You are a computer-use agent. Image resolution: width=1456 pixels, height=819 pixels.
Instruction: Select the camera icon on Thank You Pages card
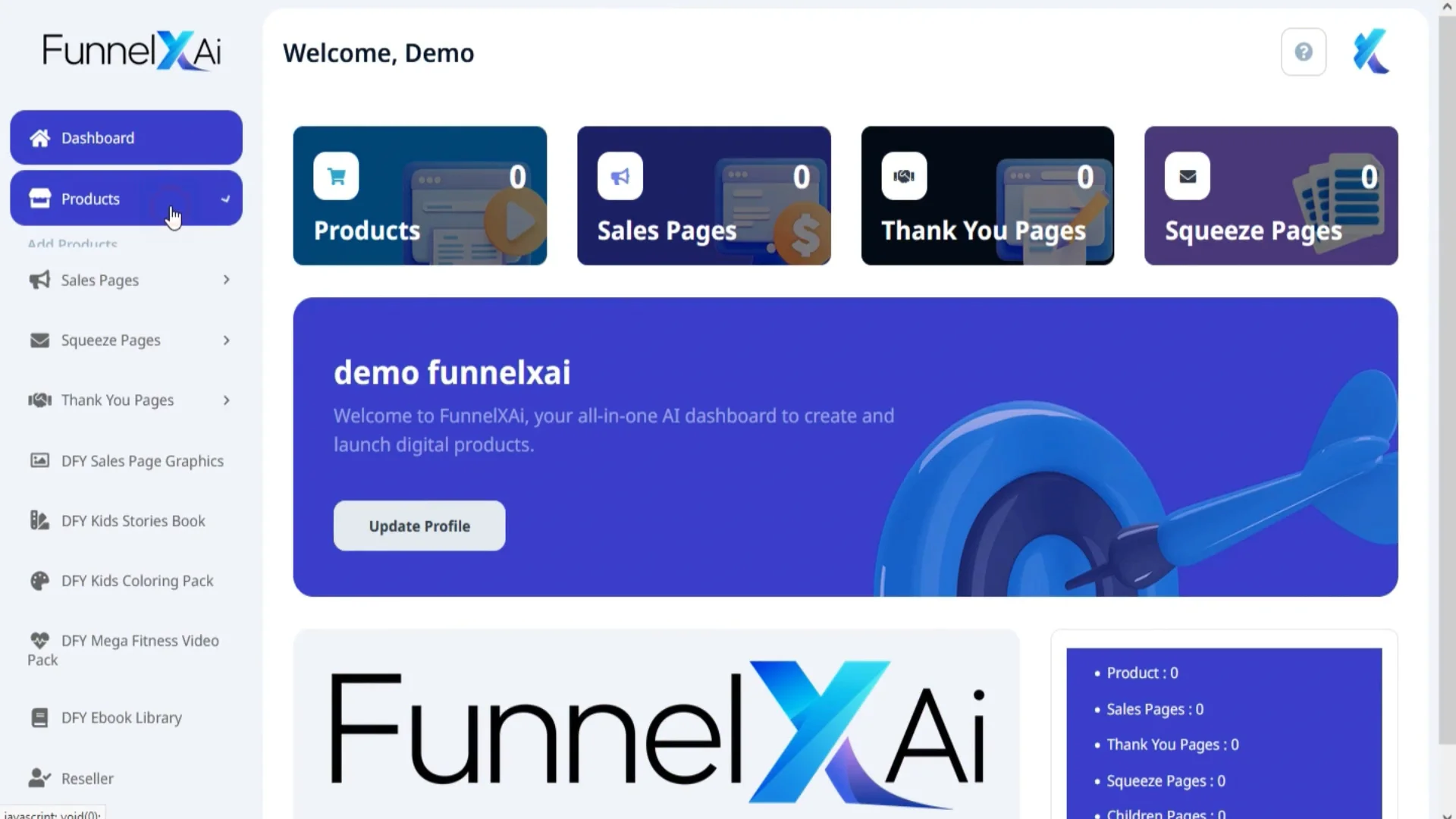pyautogui.click(x=904, y=175)
